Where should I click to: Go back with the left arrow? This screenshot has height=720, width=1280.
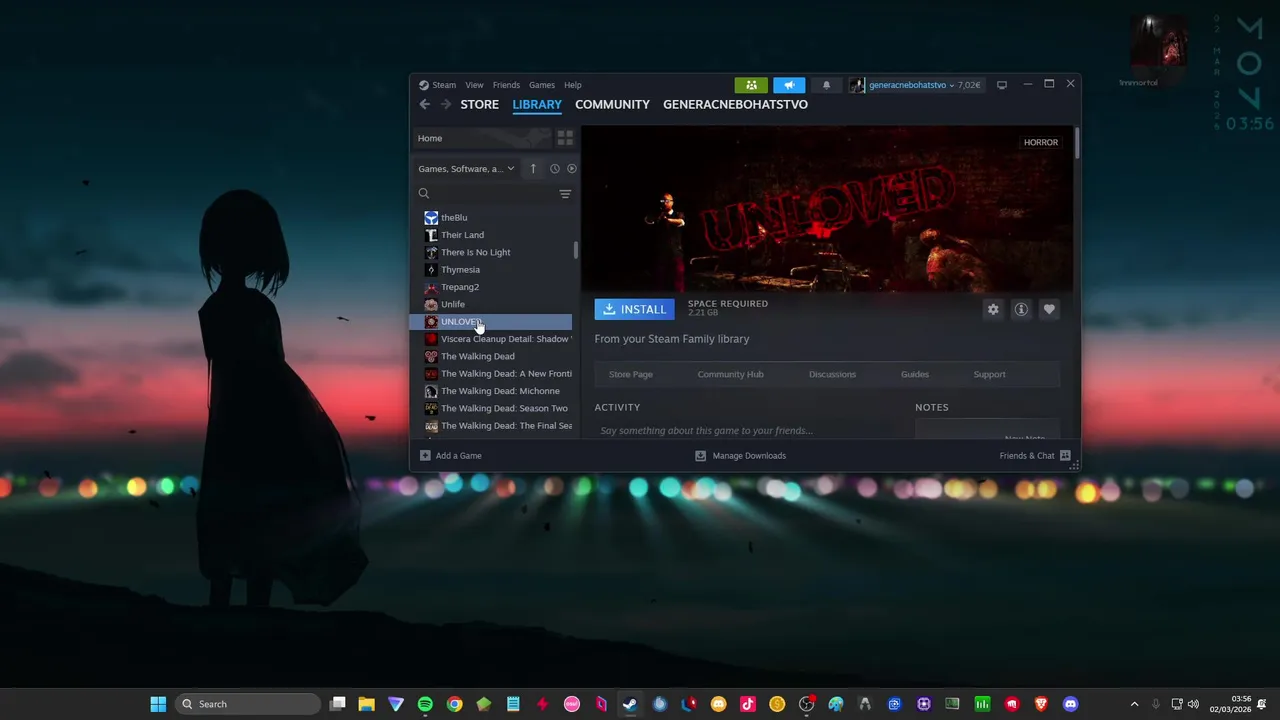click(x=425, y=104)
